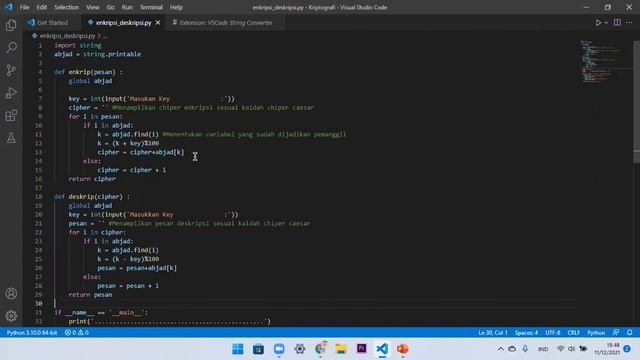The height and width of the screenshot is (360, 640).
Task: Open Premiere Pro from taskbar
Action: (x=361, y=349)
